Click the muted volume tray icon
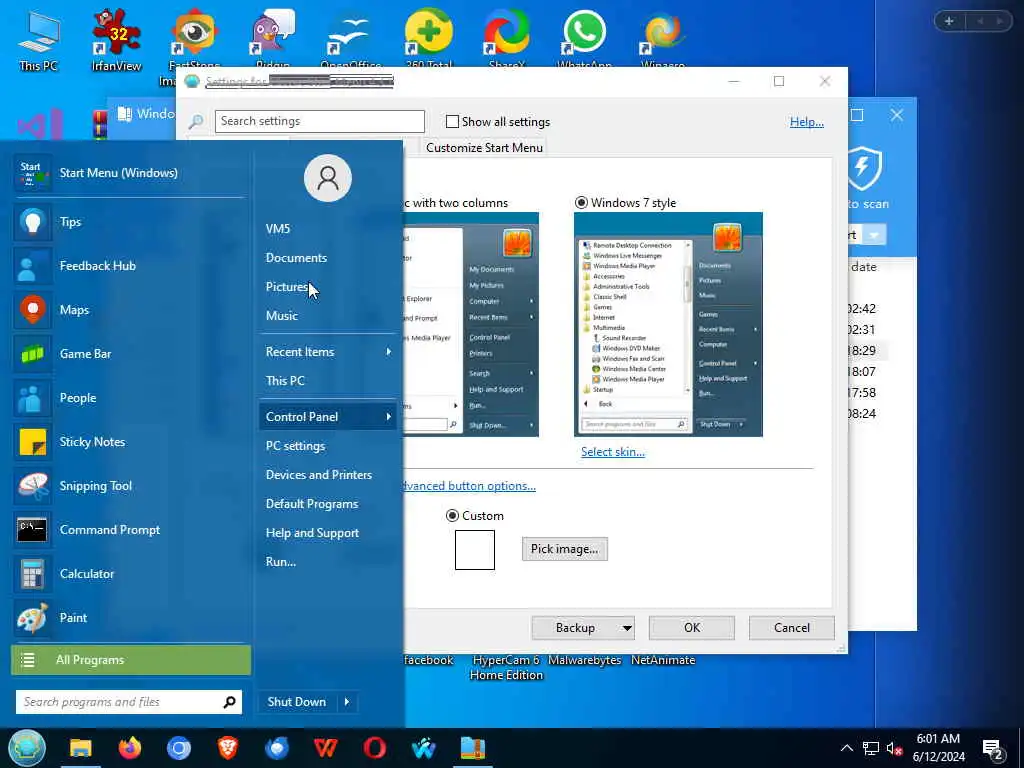1024x768 pixels. (x=895, y=748)
